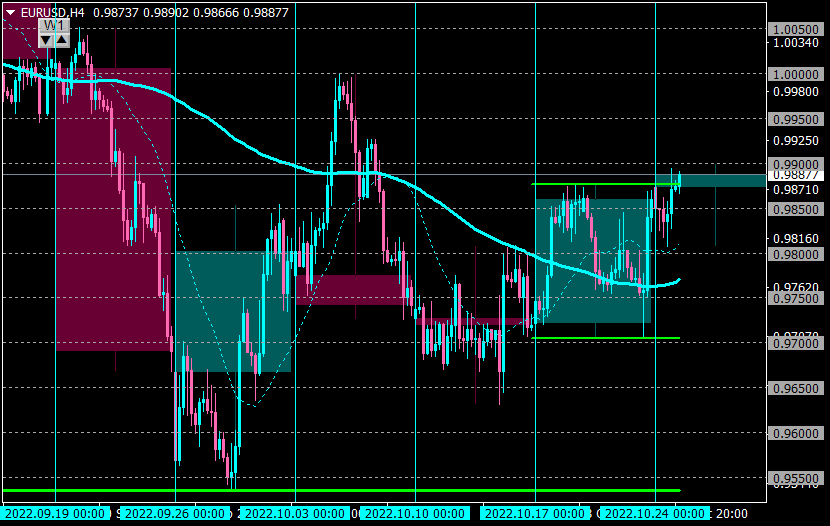This screenshot has width=830, height=526.
Task: Click the 2022.09.19 00:00 date marker
Action: click(55, 514)
